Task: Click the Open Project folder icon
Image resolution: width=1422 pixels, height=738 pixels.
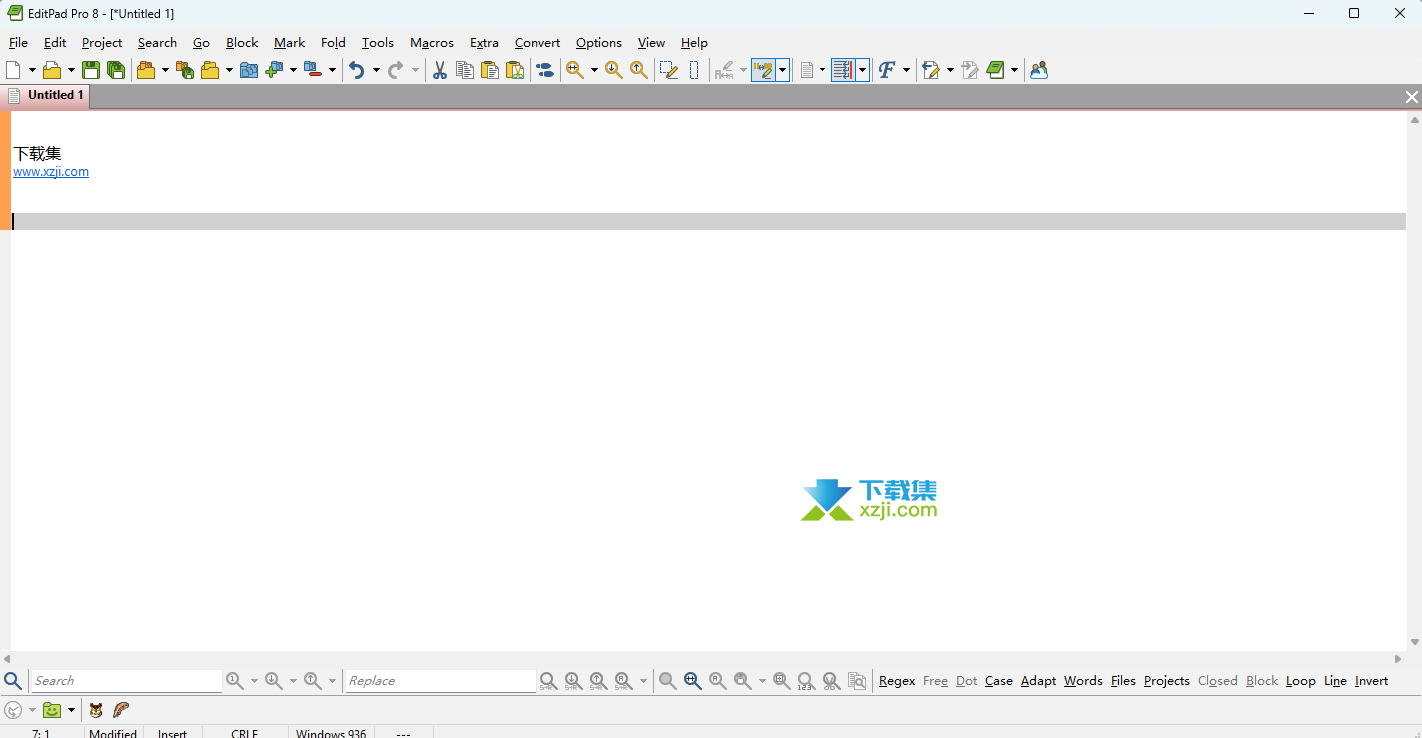Action: coord(146,70)
